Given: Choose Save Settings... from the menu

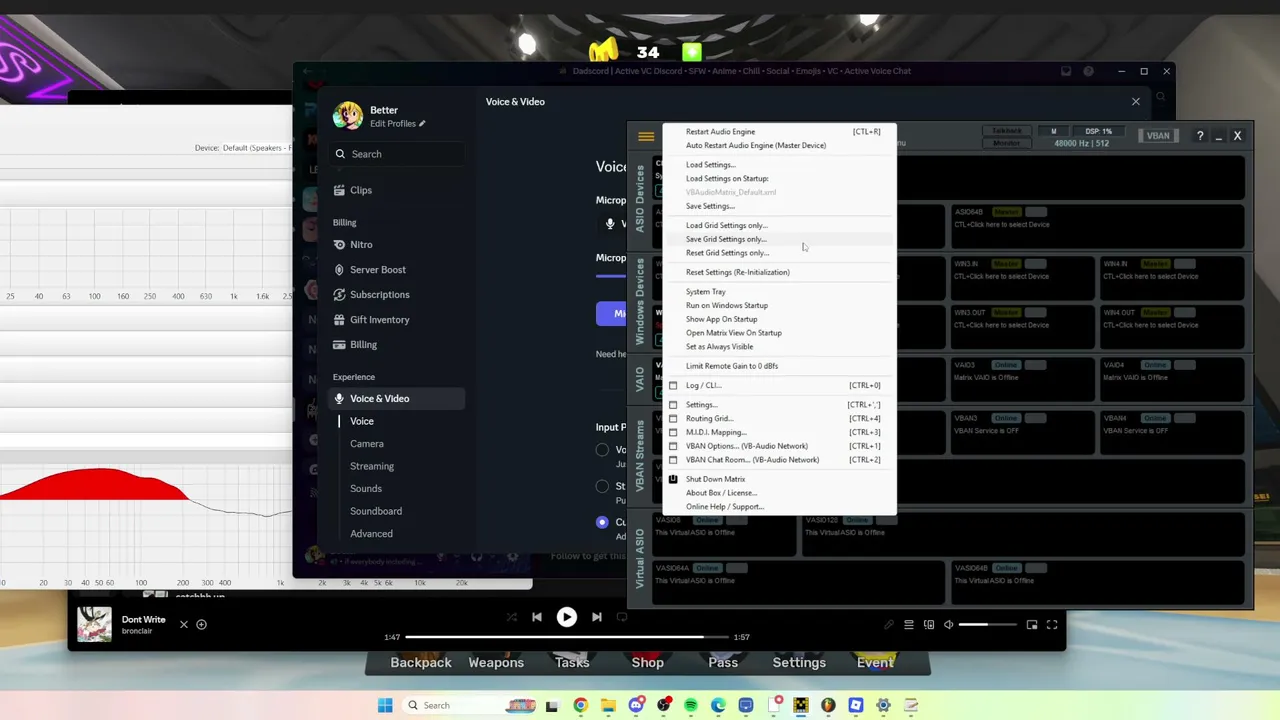Looking at the screenshot, I should [710, 206].
